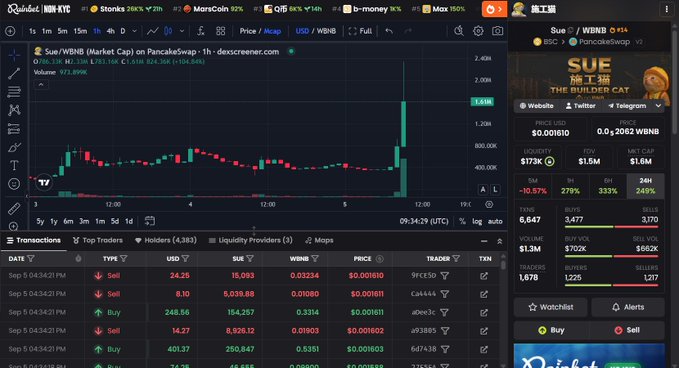Switch chart quote to USD

(x=302, y=31)
